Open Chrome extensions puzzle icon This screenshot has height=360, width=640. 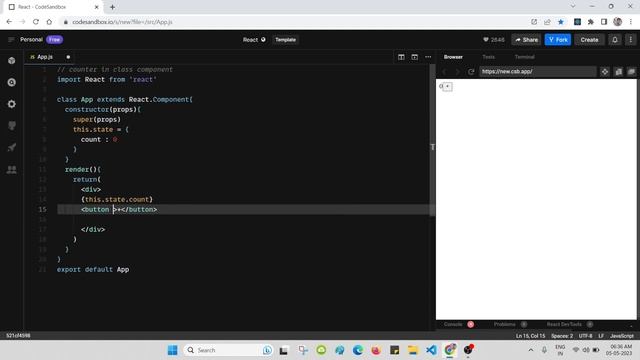coord(591,22)
